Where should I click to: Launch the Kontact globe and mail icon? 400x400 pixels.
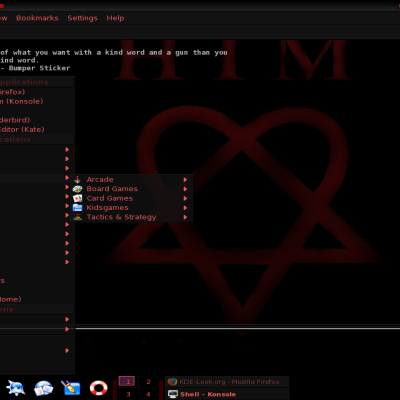[43, 388]
